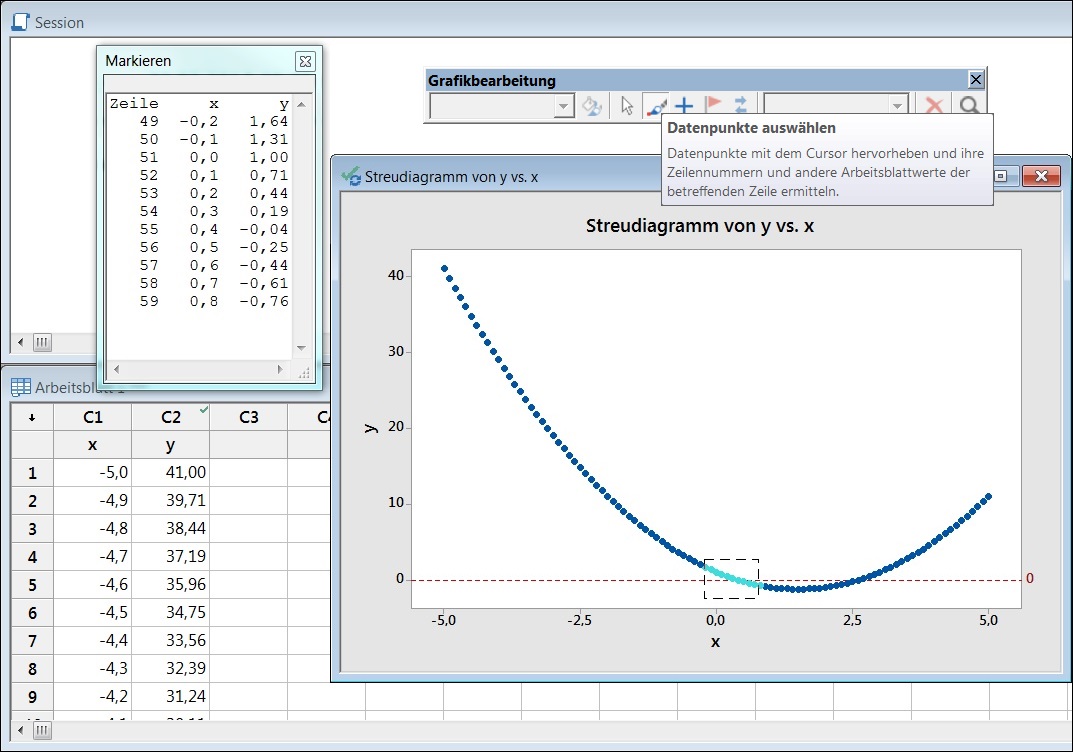Click up arrow of Markieren vertical scrollbar
This screenshot has width=1073, height=752.
pyautogui.click(x=301, y=104)
